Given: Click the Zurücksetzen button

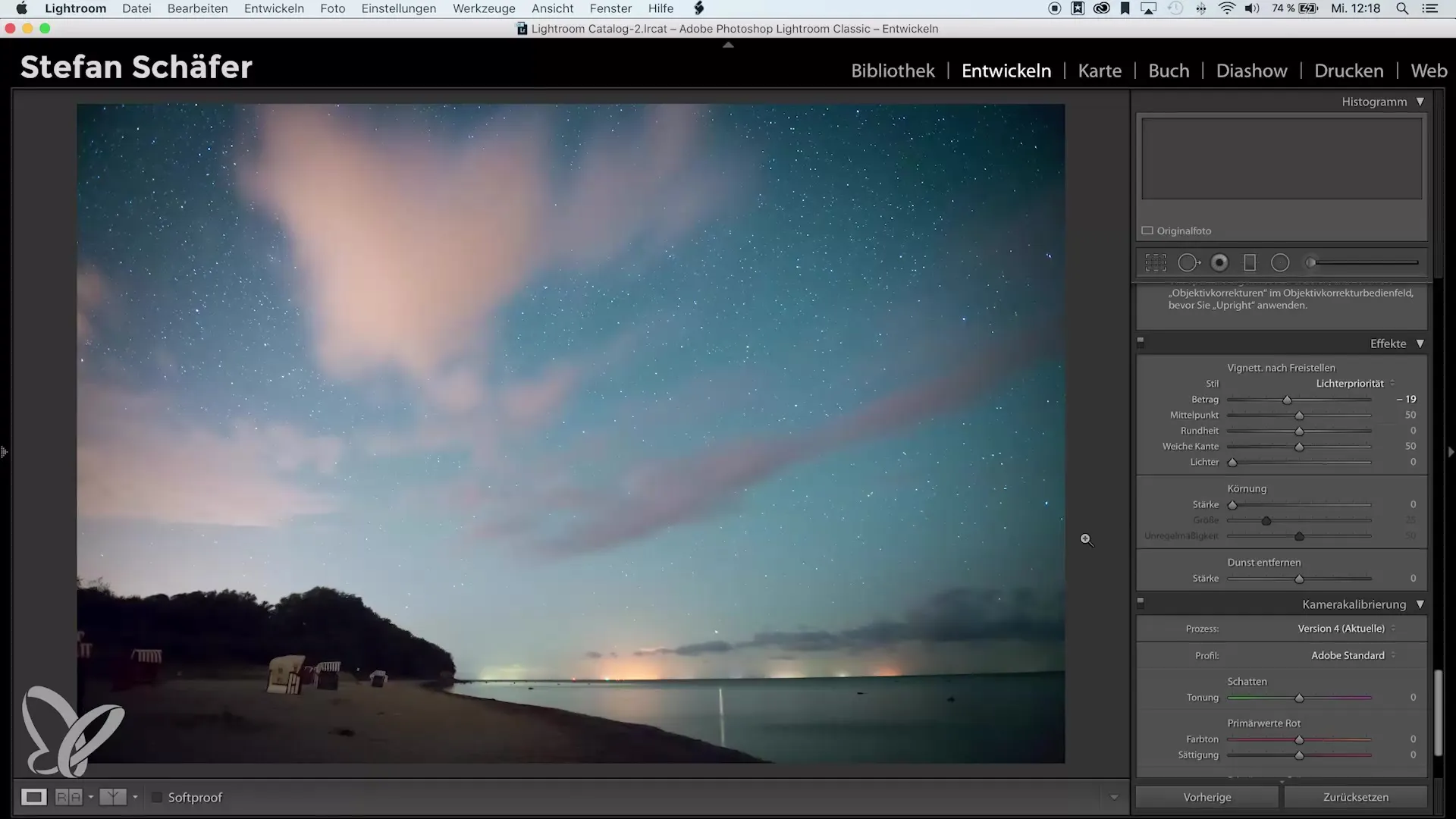Looking at the screenshot, I should 1356,797.
